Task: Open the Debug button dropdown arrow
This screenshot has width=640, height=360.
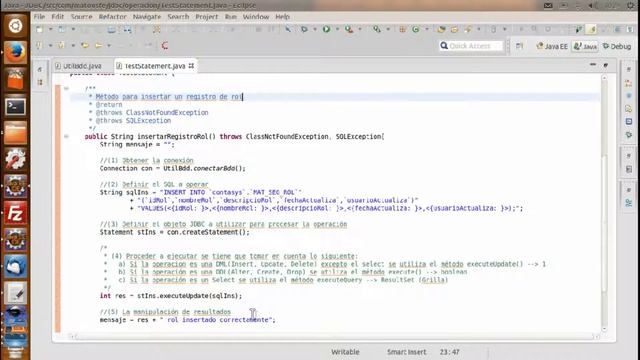Action: pos(315,29)
